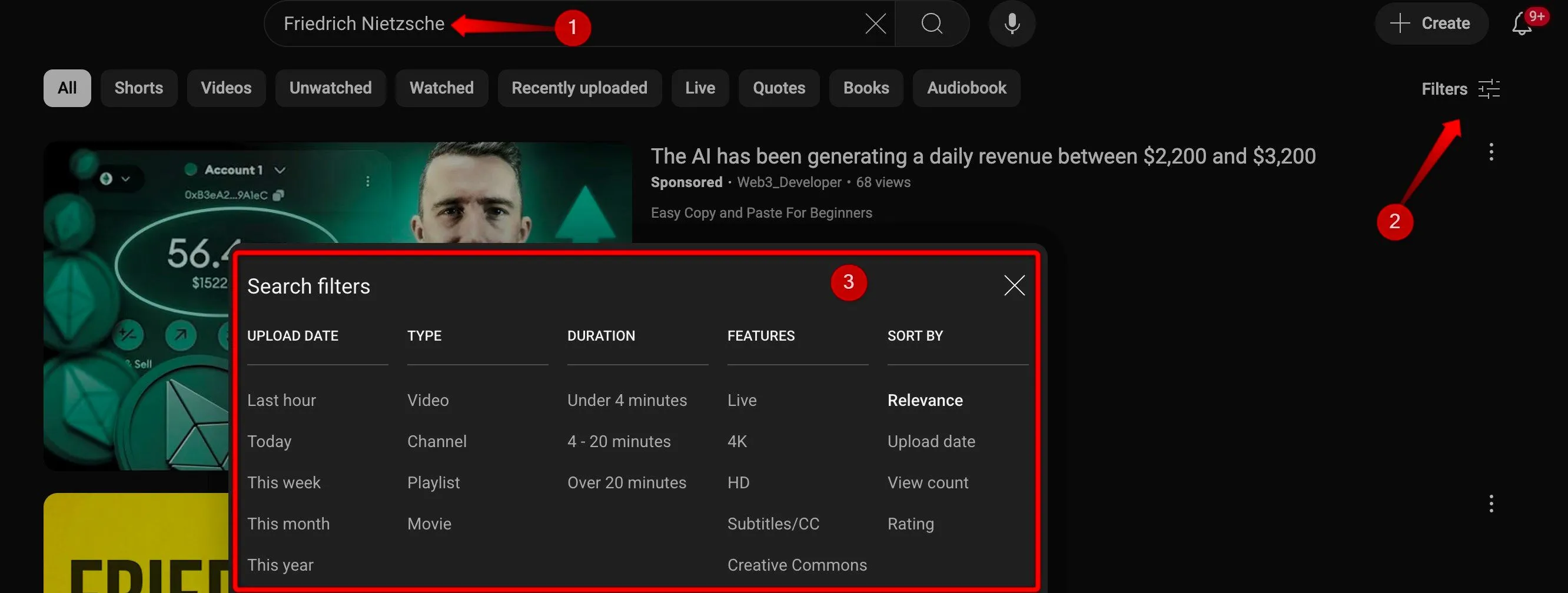
Task: Filter by upload date This week
Action: (284, 482)
